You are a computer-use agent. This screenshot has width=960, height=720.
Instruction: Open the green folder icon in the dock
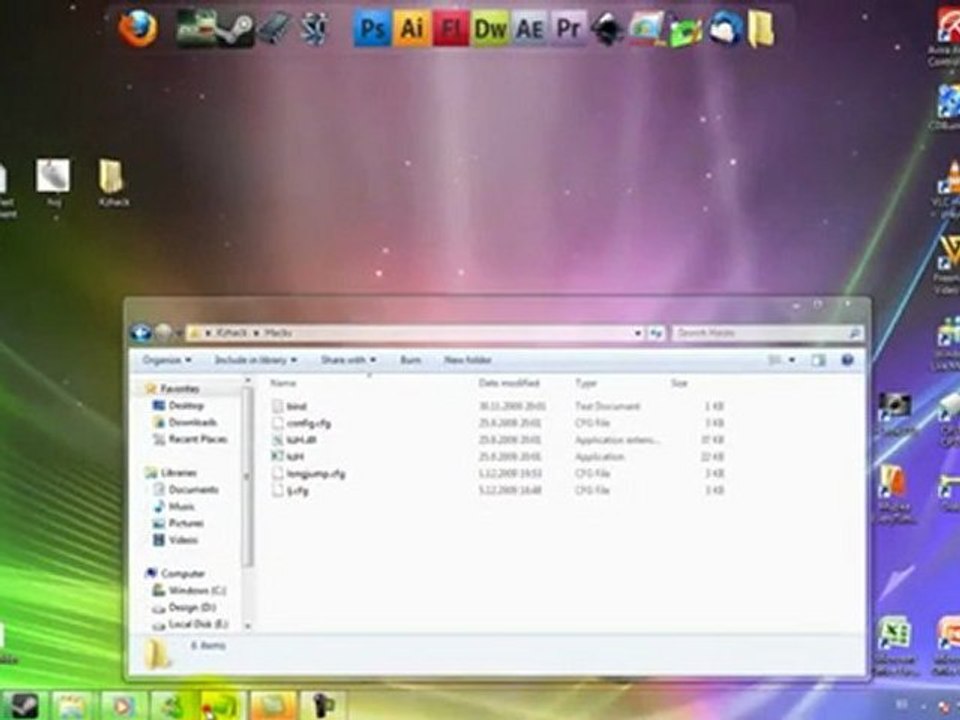(x=686, y=31)
